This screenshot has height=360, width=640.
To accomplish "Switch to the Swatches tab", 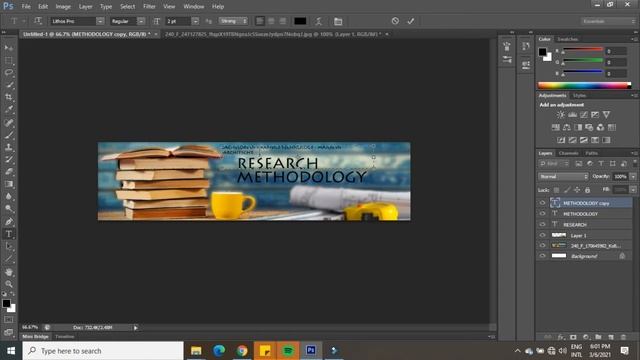I will coord(568,39).
